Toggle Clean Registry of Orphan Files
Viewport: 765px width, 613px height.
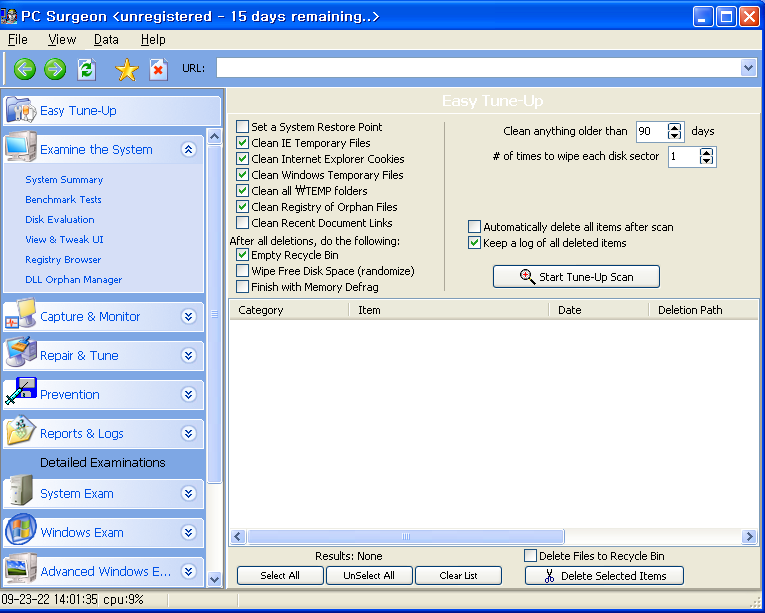[x=242, y=207]
